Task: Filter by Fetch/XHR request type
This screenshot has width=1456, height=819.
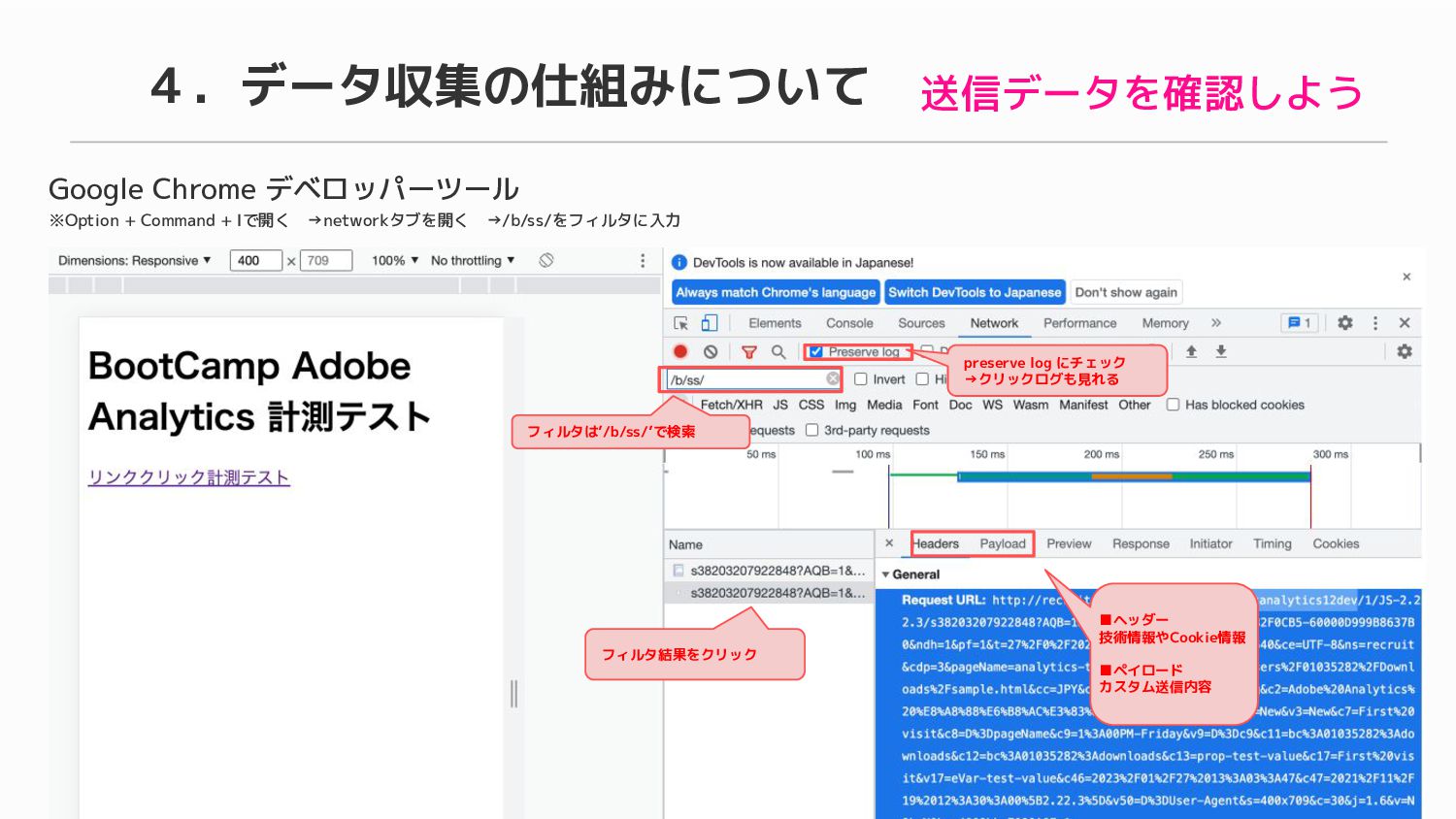Action: point(731,405)
